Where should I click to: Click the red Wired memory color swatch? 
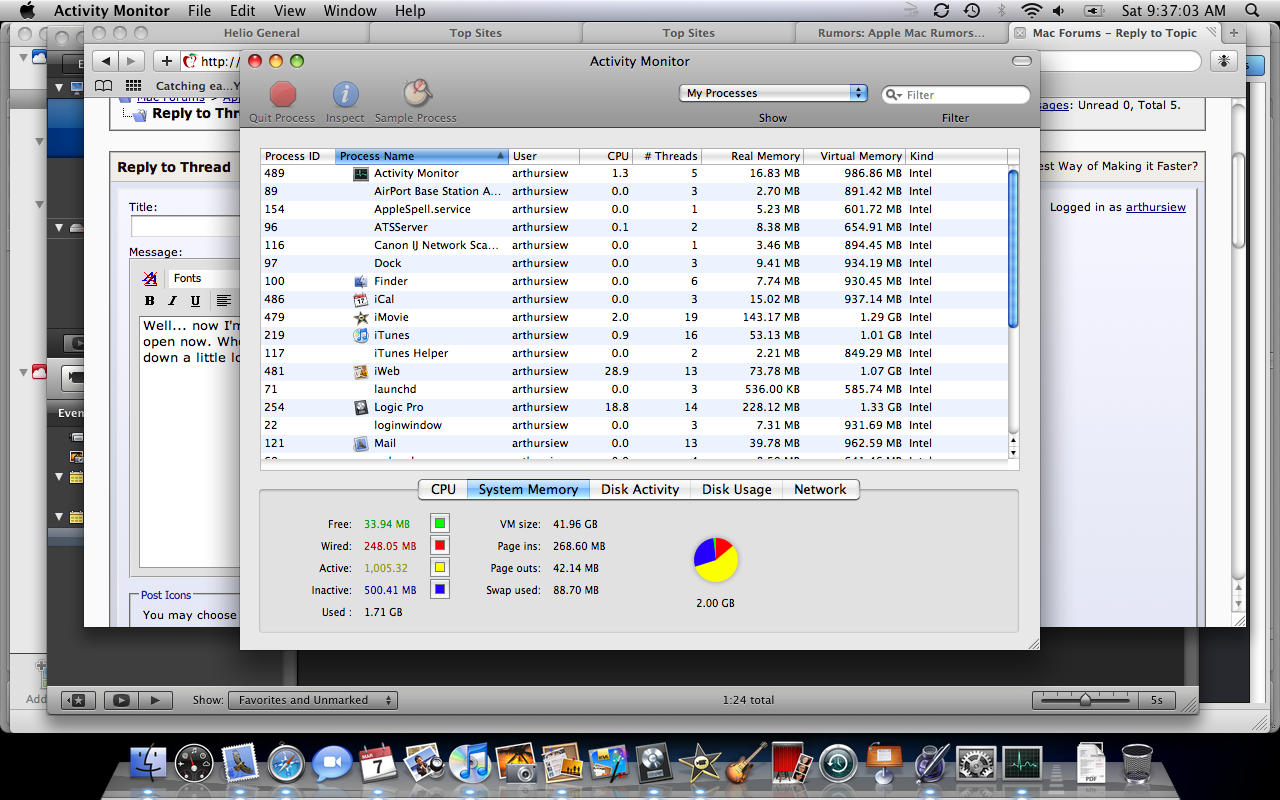click(440, 545)
